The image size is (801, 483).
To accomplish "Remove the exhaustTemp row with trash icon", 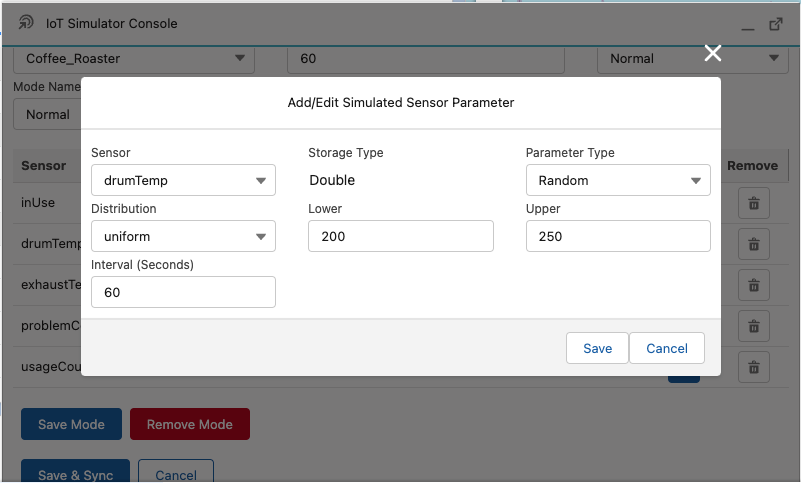I will click(x=753, y=285).
